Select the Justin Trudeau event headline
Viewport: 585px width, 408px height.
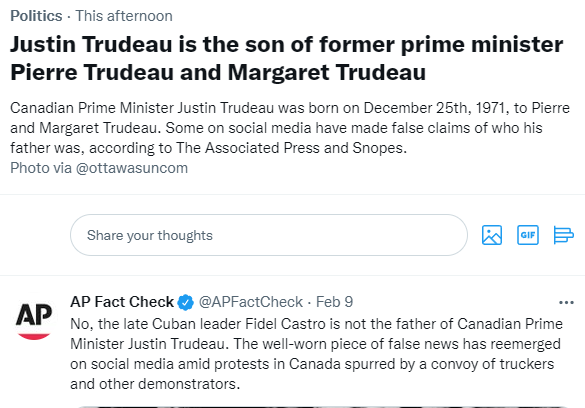click(287, 58)
